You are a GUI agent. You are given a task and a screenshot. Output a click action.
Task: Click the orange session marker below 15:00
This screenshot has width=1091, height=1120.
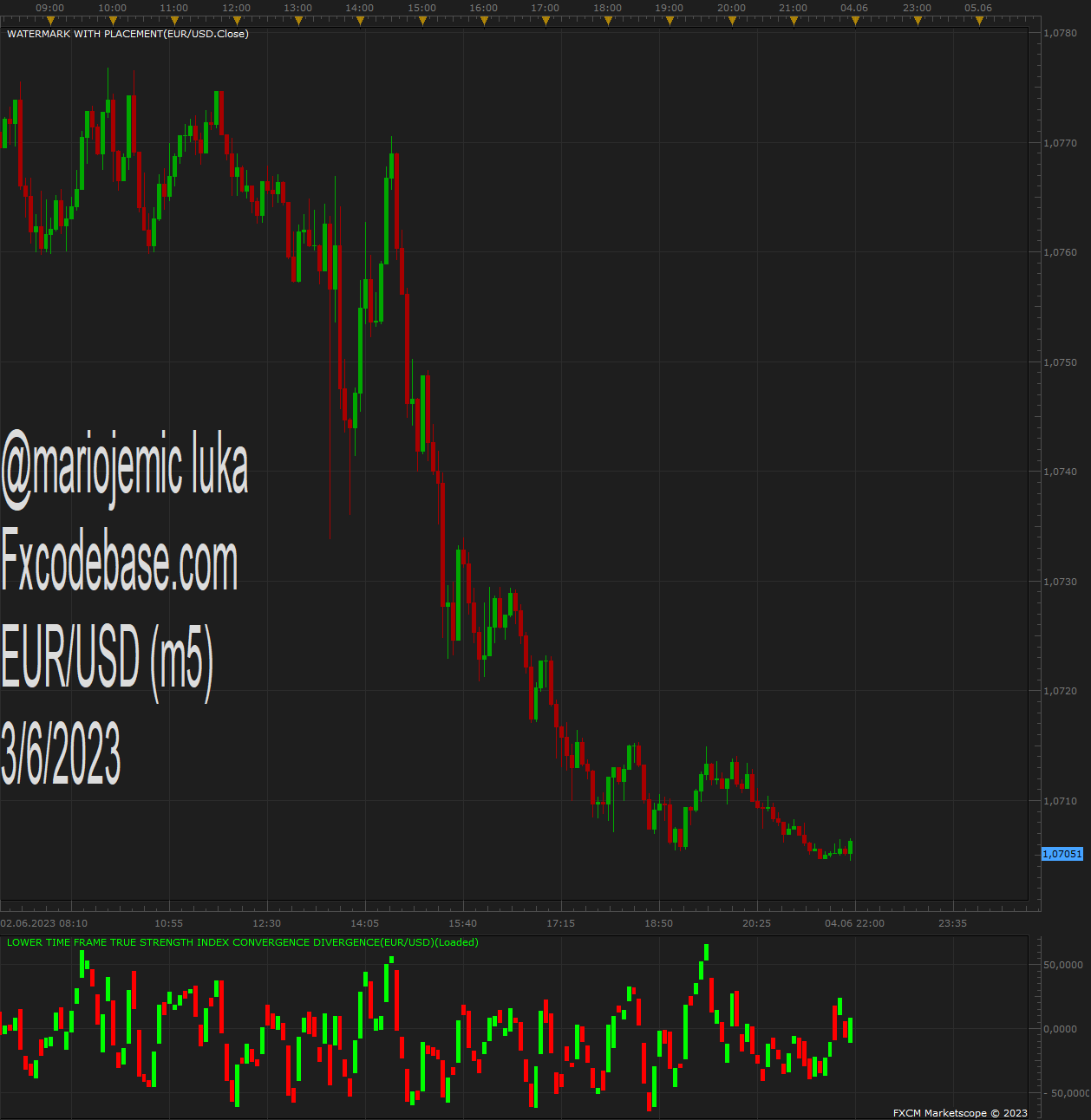(x=422, y=20)
